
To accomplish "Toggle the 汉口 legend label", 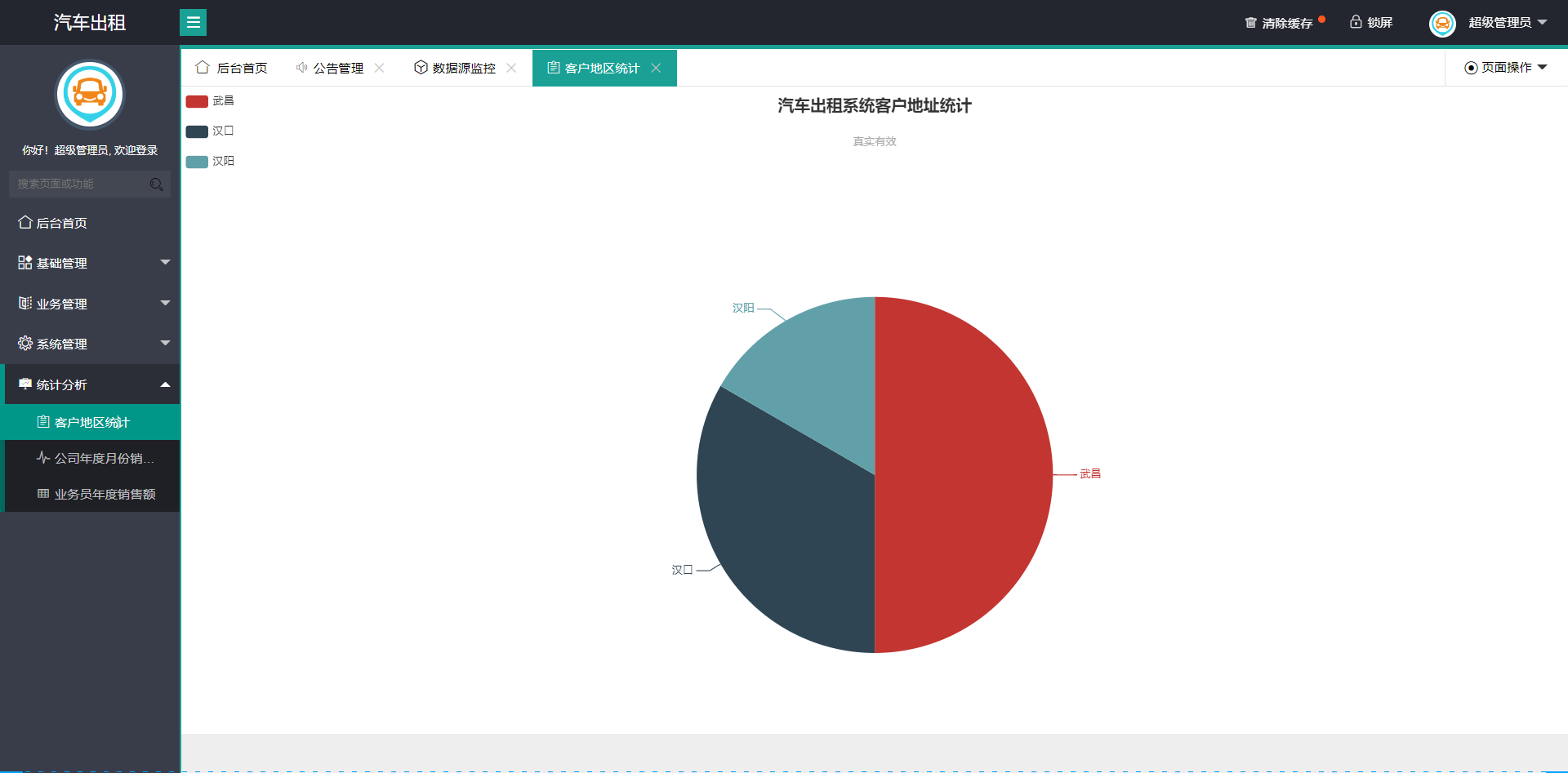I will tap(223, 131).
